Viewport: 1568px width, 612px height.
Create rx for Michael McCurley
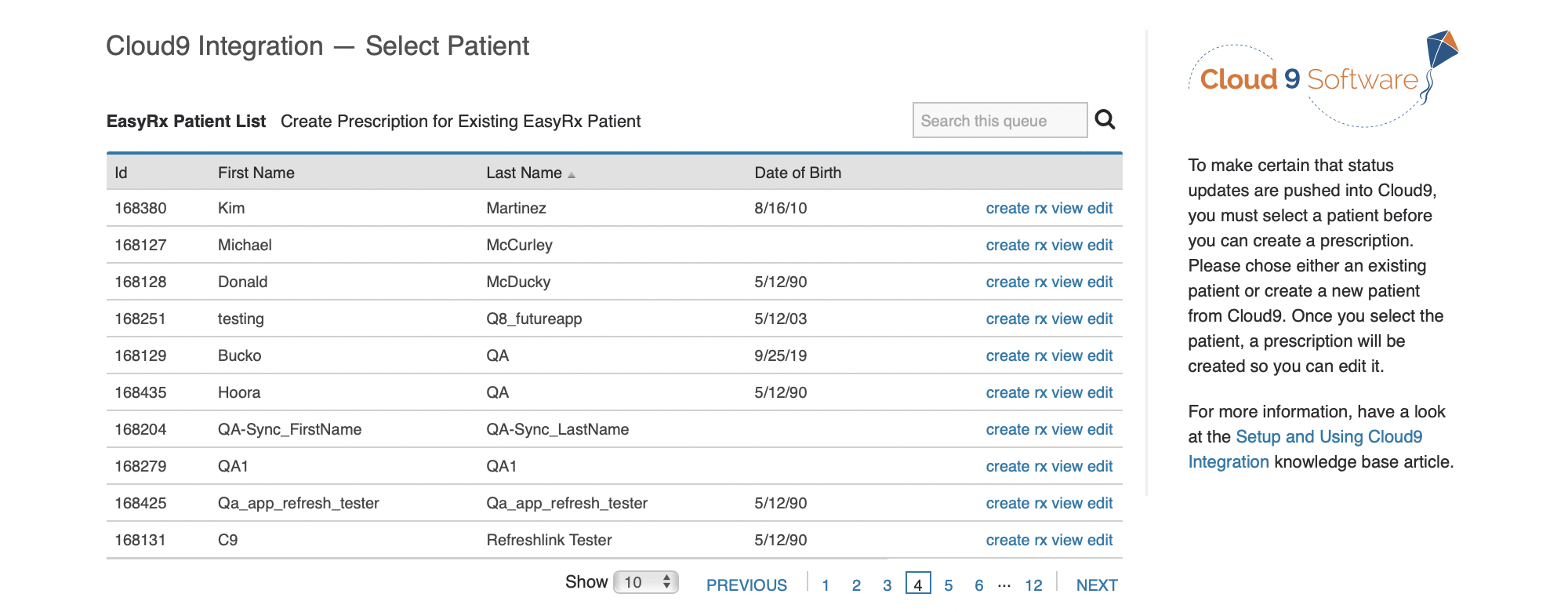click(x=1016, y=245)
